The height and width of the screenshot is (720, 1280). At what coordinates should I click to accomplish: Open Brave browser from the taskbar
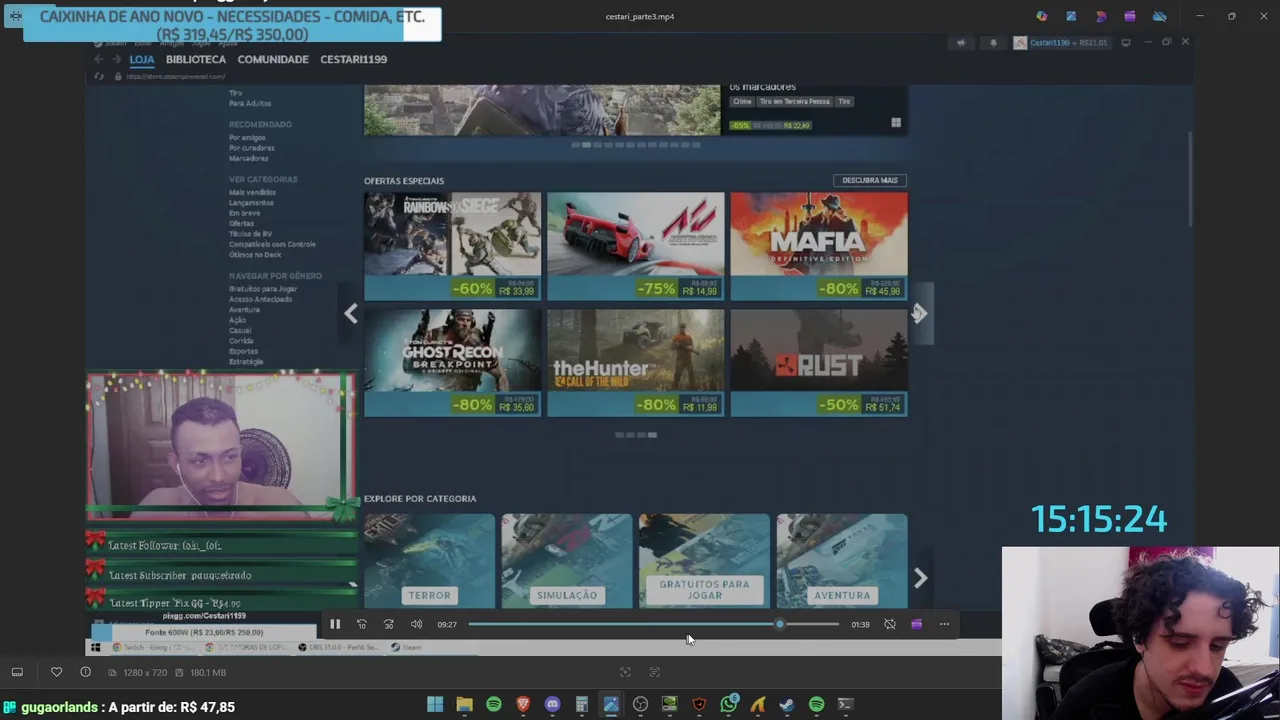(523, 704)
